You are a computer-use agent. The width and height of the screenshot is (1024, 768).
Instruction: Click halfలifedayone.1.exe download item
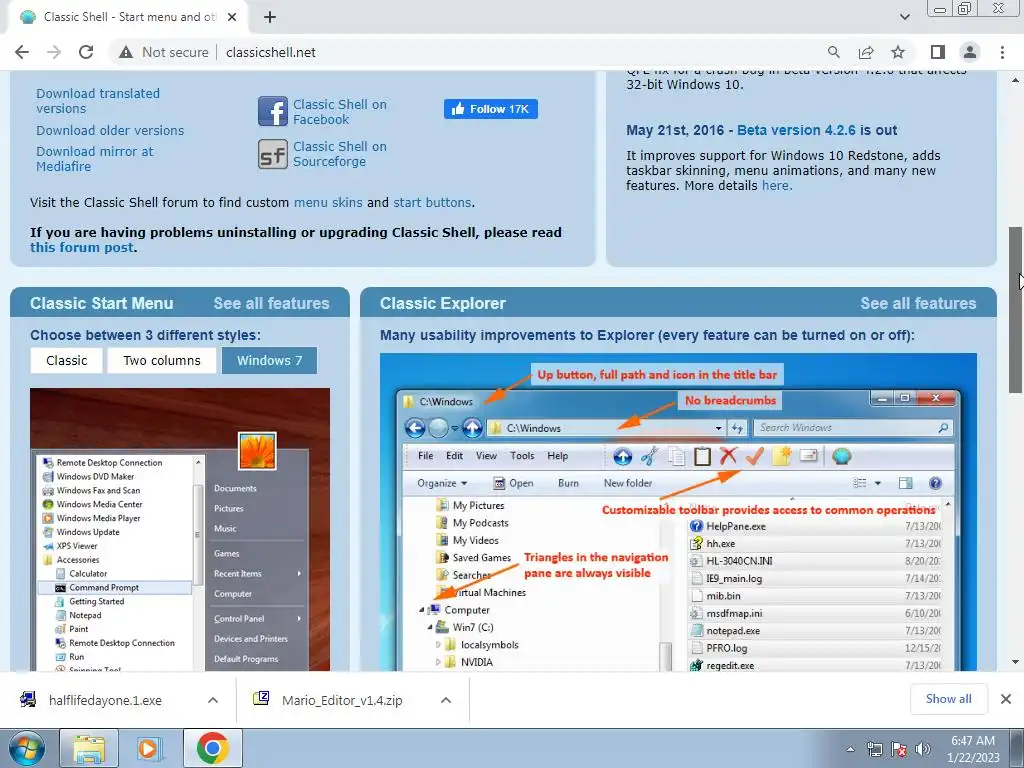click(x=105, y=700)
